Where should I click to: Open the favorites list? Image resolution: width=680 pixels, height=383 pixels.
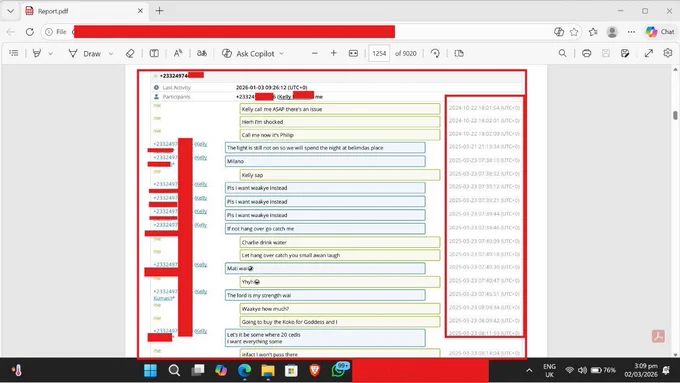(593, 32)
